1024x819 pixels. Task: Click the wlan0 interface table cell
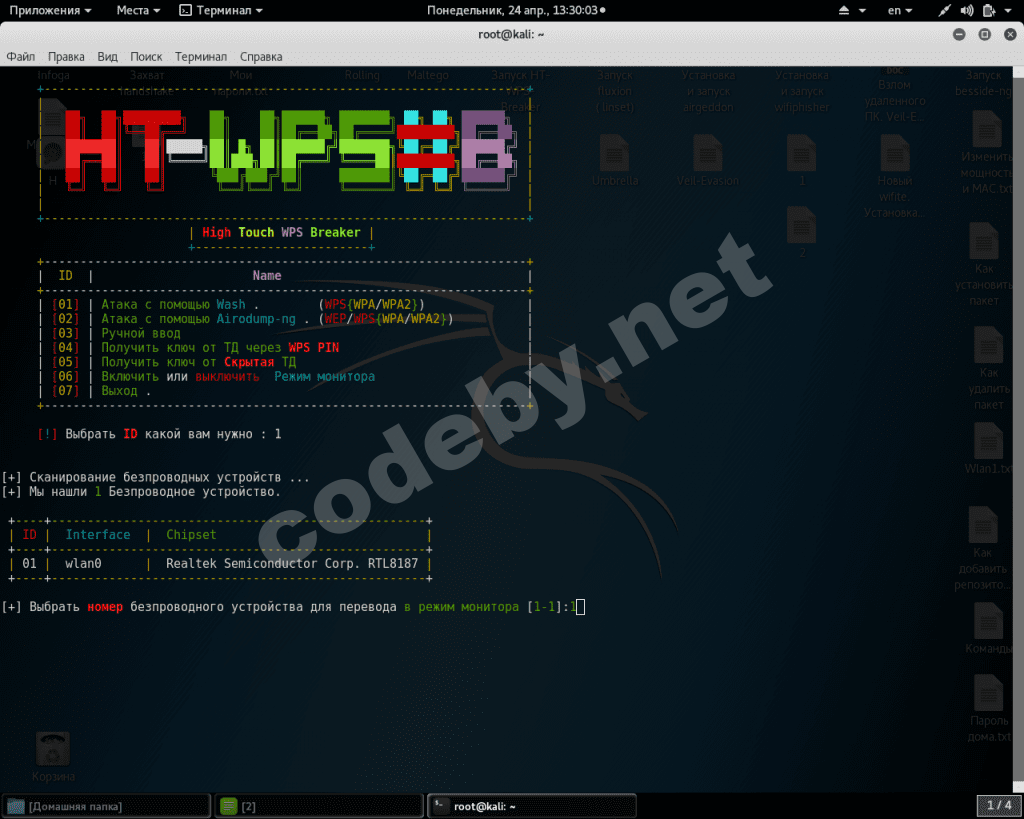coord(84,564)
